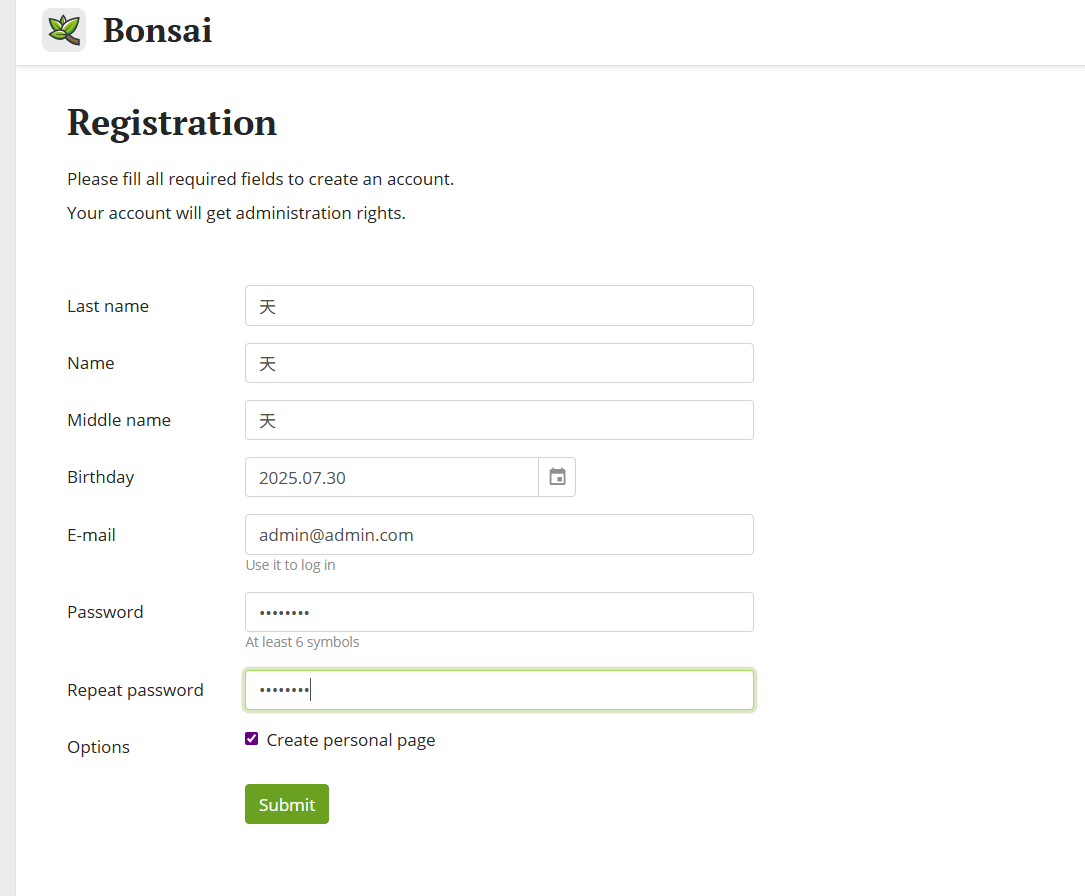Screen dimensions: 1085x896
Task: Focus the Middle name input field
Action: tap(499, 420)
